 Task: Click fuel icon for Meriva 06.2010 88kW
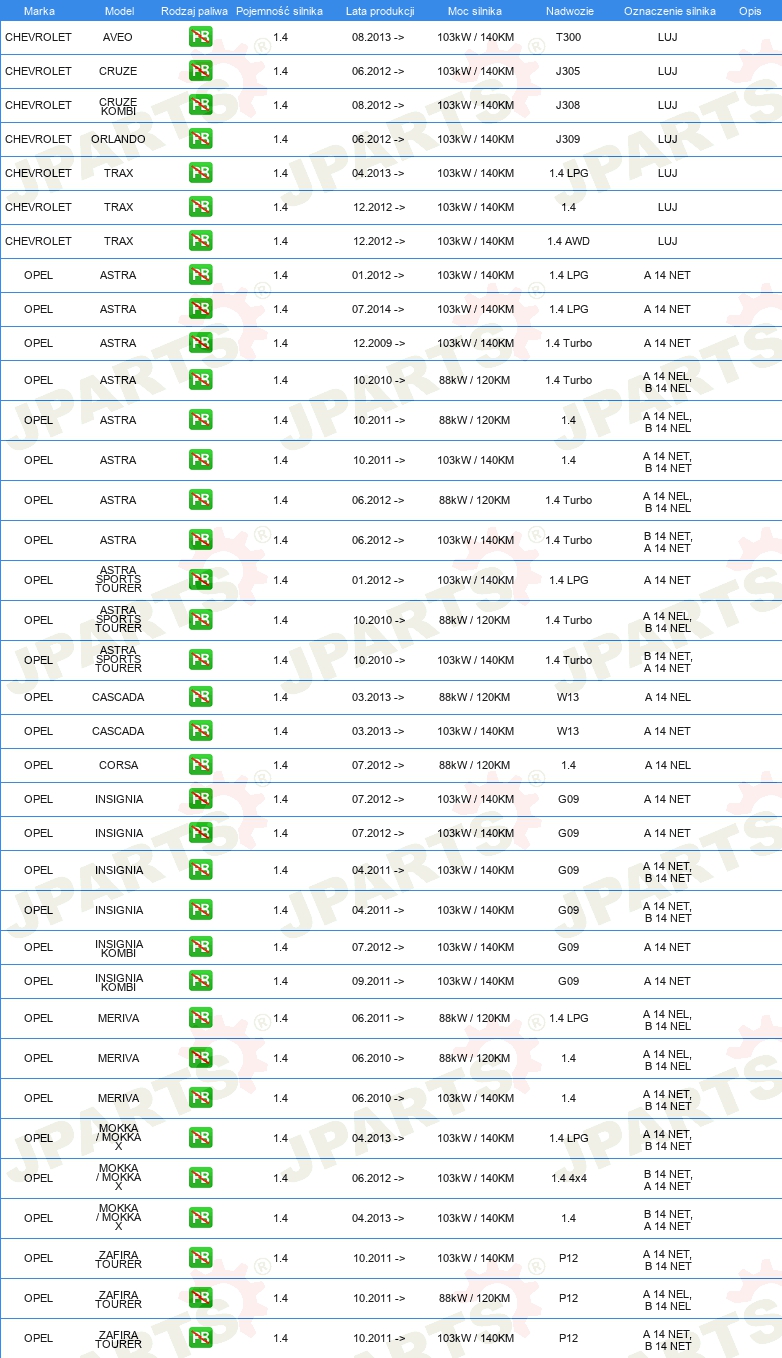(x=200, y=1058)
